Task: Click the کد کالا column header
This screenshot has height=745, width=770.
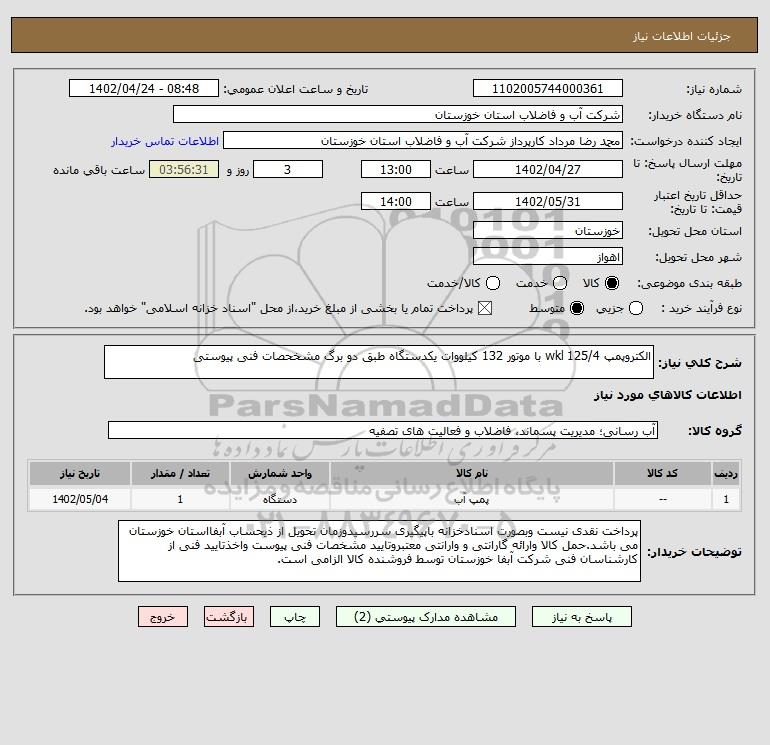Action: coord(662,473)
